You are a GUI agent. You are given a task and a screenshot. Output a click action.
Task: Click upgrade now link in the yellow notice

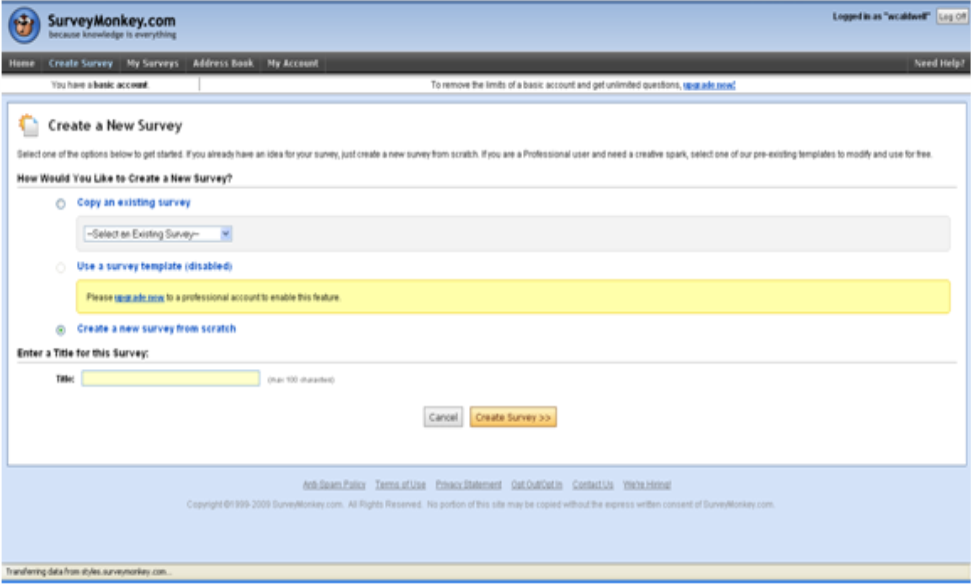pos(139,298)
